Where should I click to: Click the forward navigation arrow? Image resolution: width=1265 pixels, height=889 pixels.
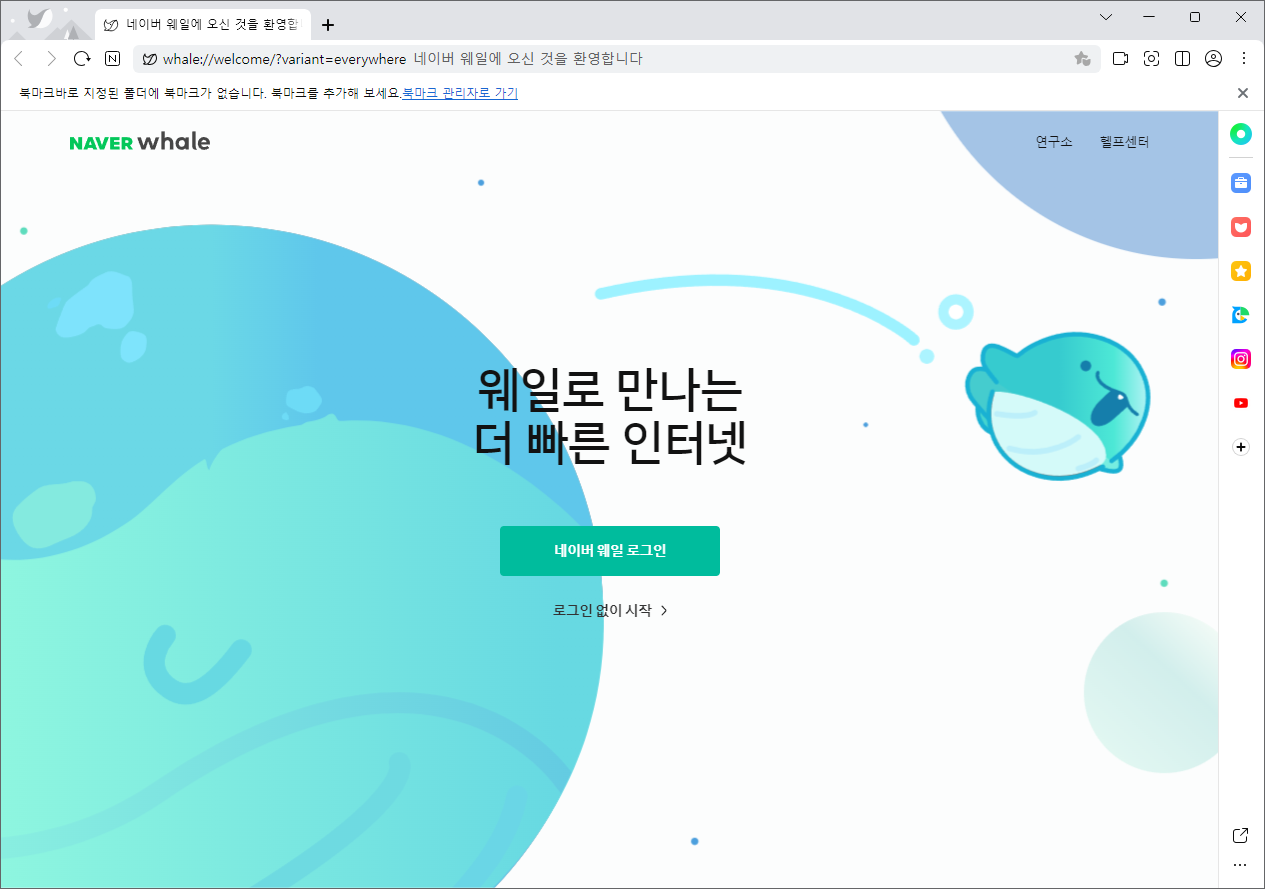pos(51,59)
